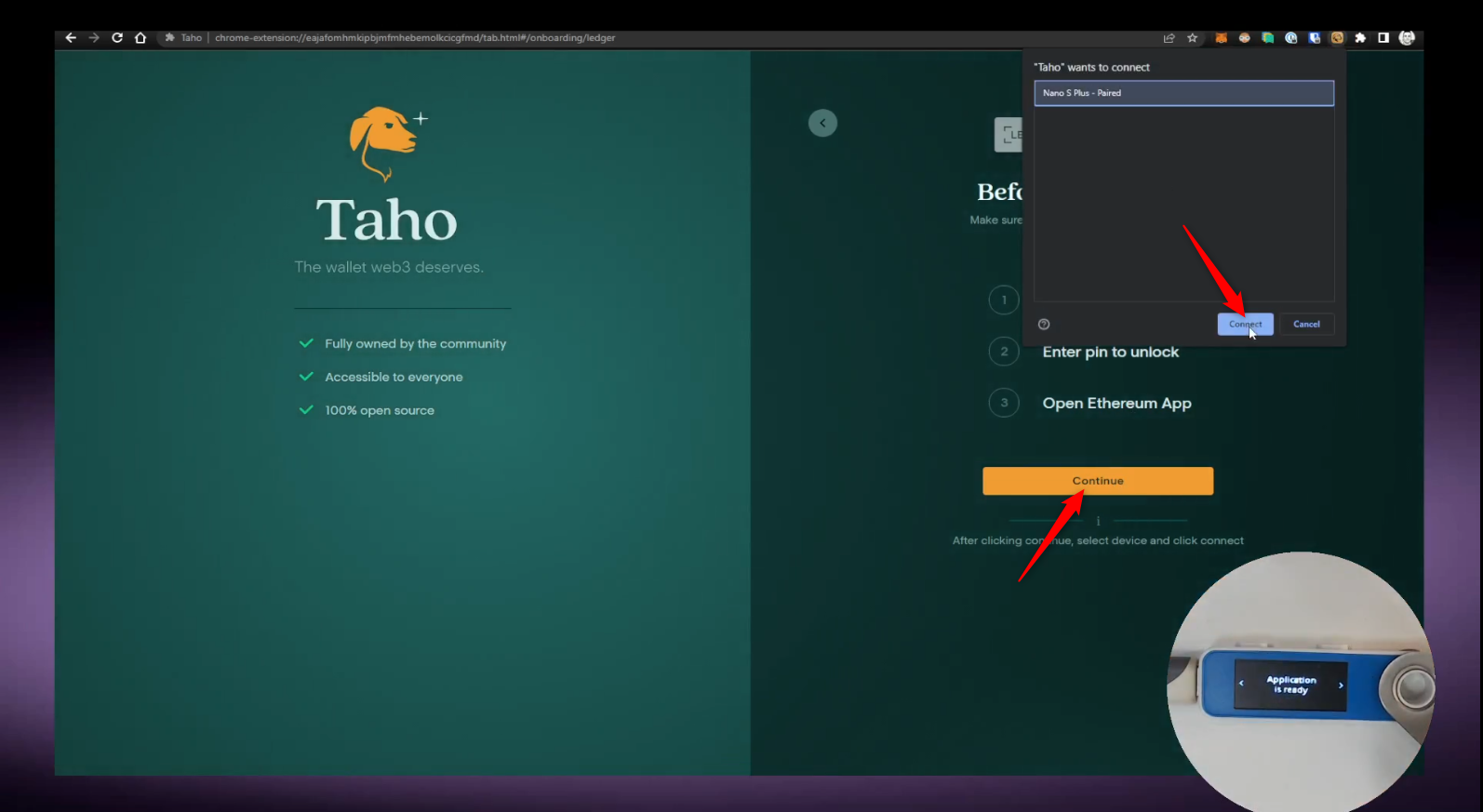Click the share page icon in address bar
The width and height of the screenshot is (1483, 812).
click(x=1169, y=38)
